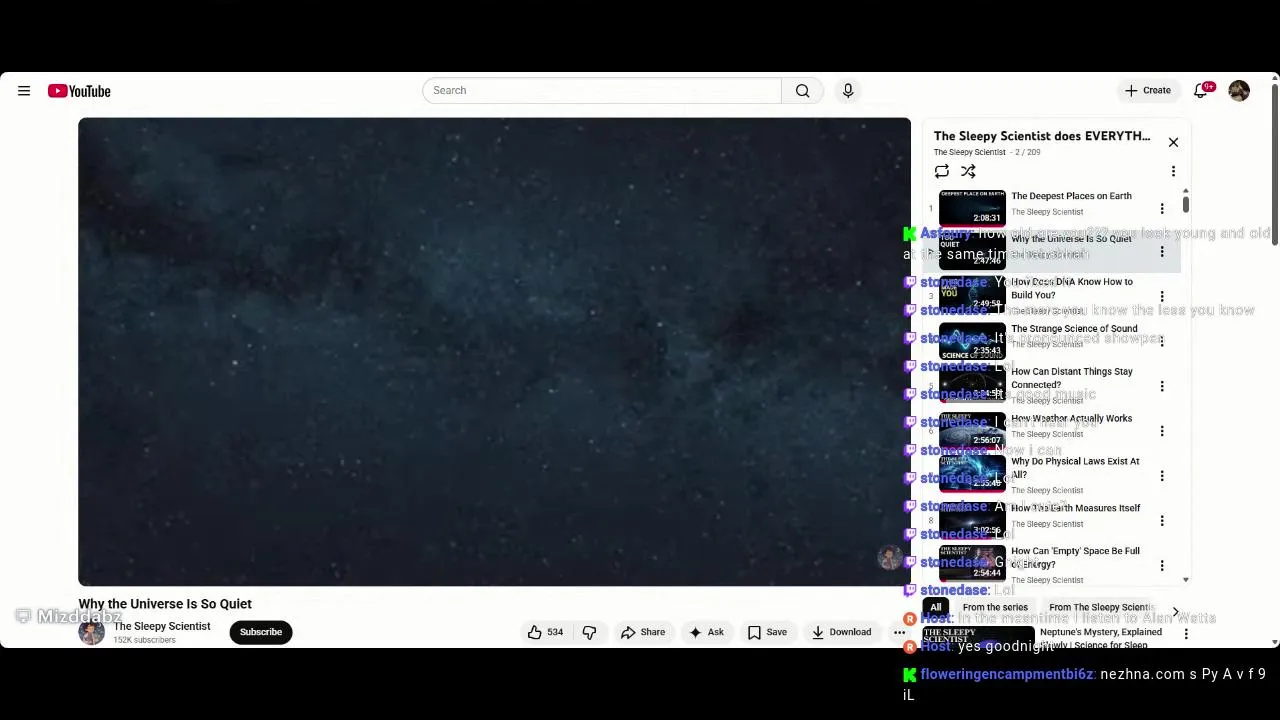Screen dimensions: 1280x720
Task: Open the YouTube guide hamburger menu
Action: click(x=24, y=91)
